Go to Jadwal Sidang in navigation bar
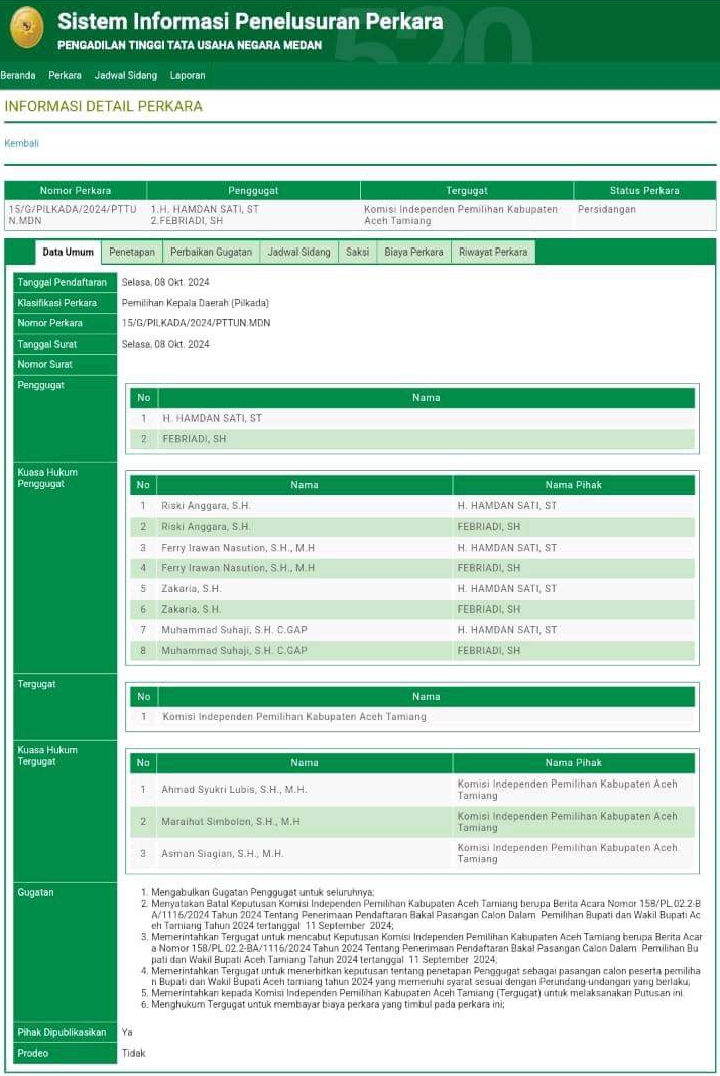Viewport: 720px width, 1076px height. pos(126,75)
